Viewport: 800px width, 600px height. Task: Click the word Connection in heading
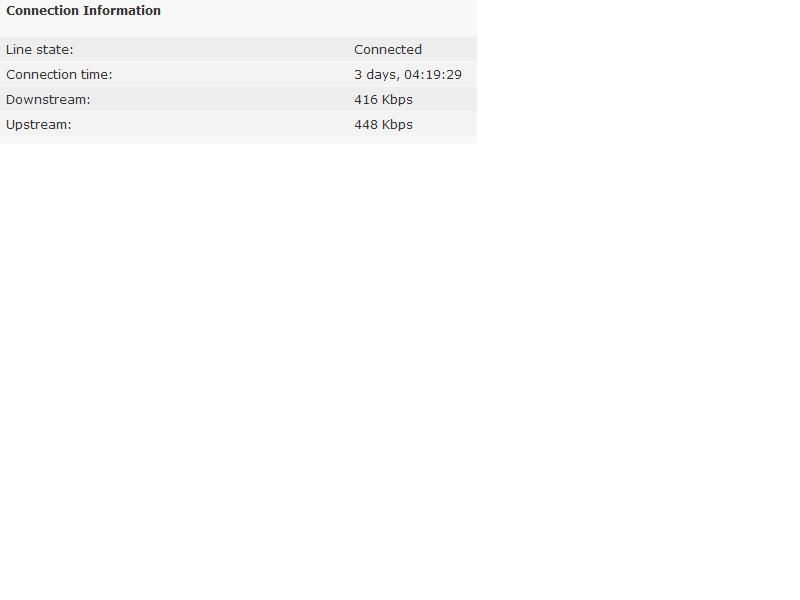[42, 11]
